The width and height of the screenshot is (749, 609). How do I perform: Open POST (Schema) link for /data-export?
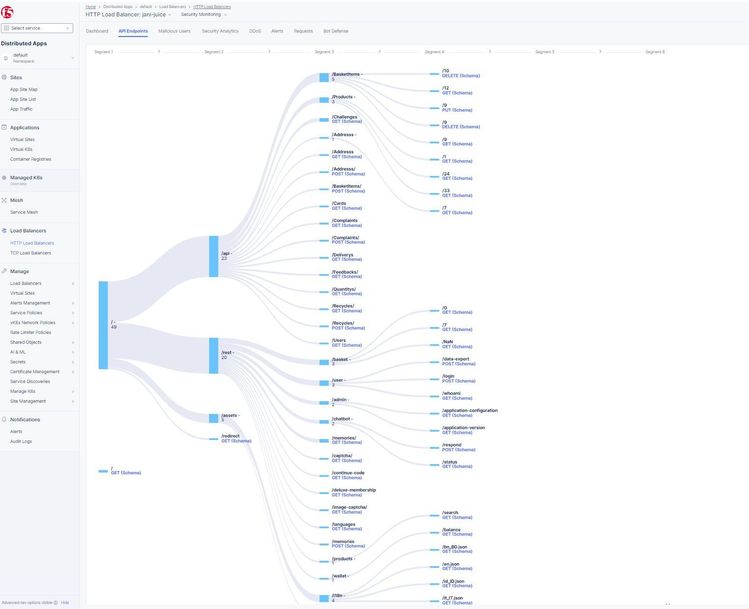pyautogui.click(x=459, y=364)
